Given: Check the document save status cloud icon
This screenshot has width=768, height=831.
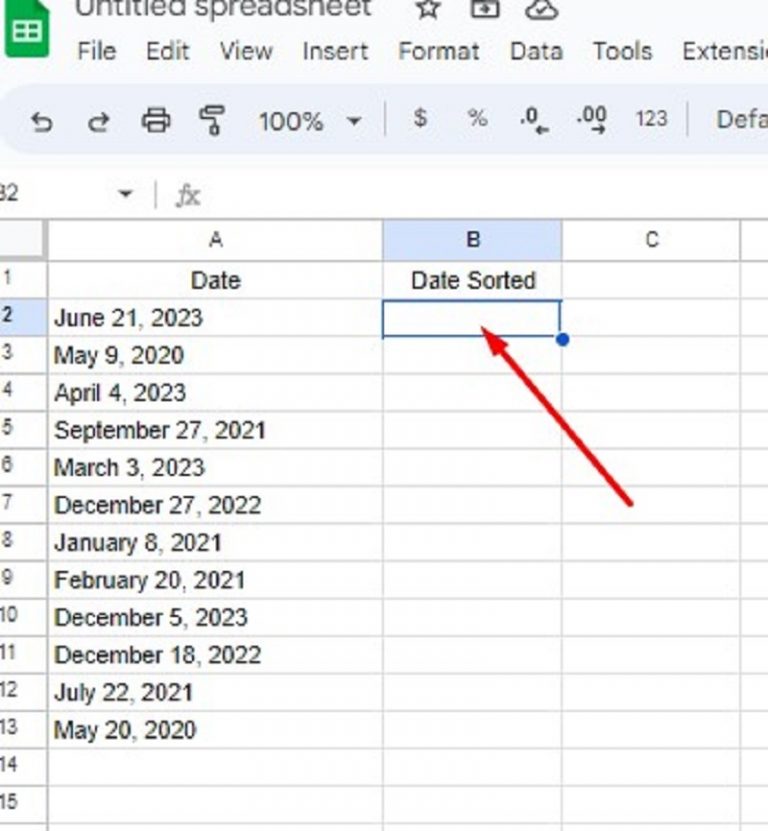Looking at the screenshot, I should (x=541, y=11).
